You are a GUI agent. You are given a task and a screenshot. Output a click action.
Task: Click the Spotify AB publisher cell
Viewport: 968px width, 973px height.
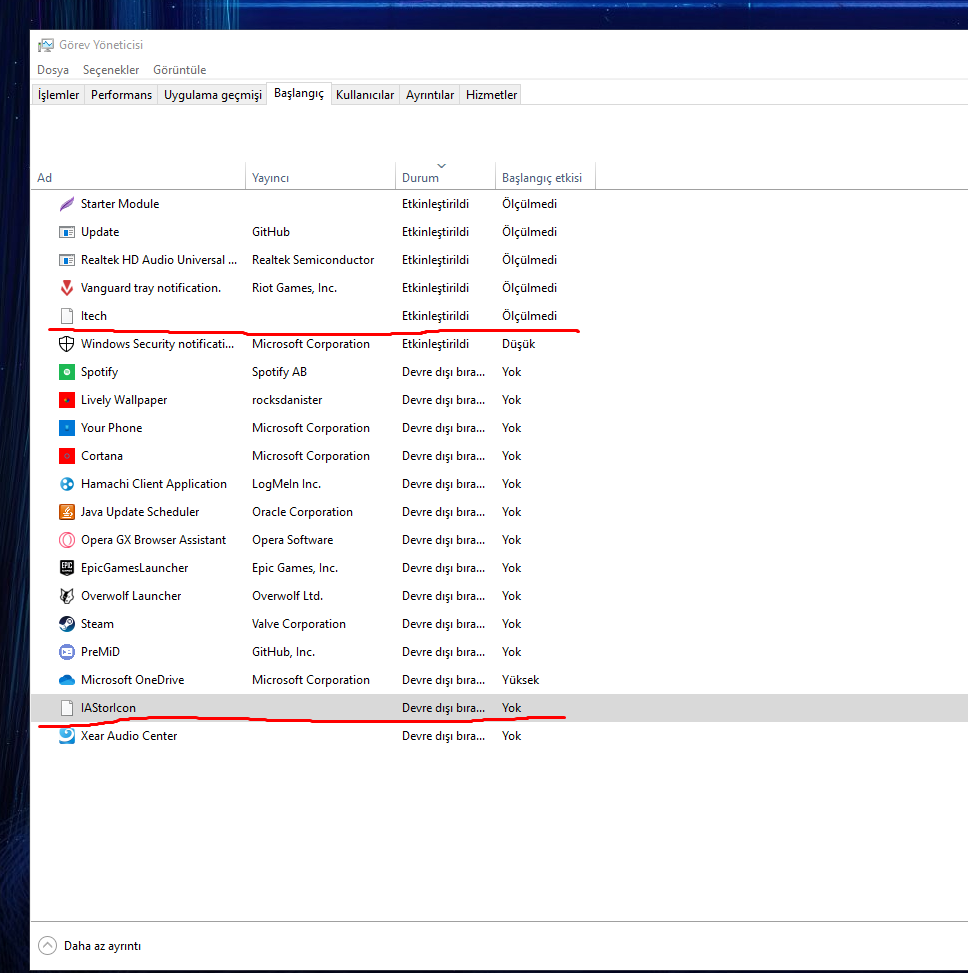279,372
